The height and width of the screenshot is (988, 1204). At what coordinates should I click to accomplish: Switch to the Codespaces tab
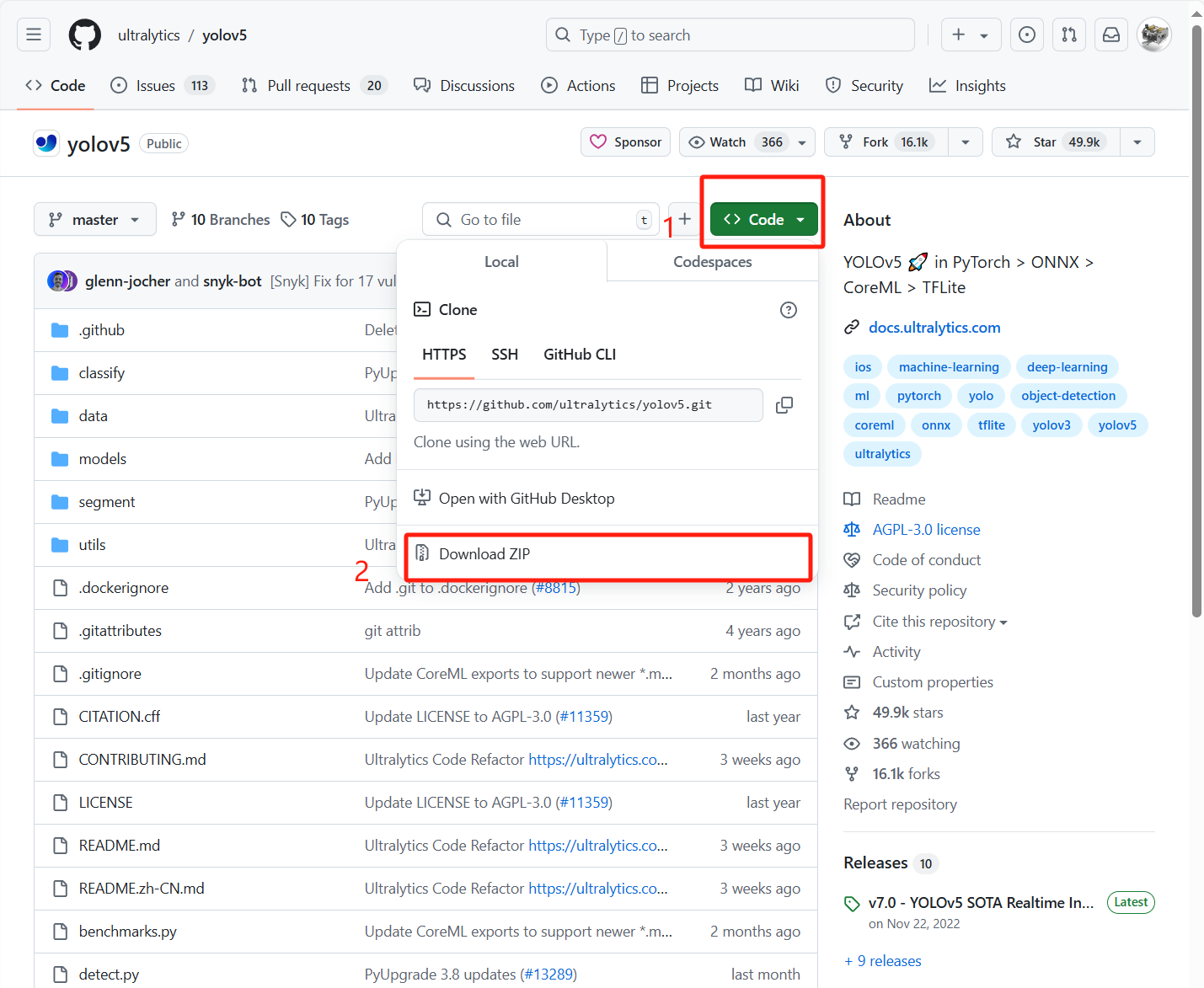coord(713,262)
